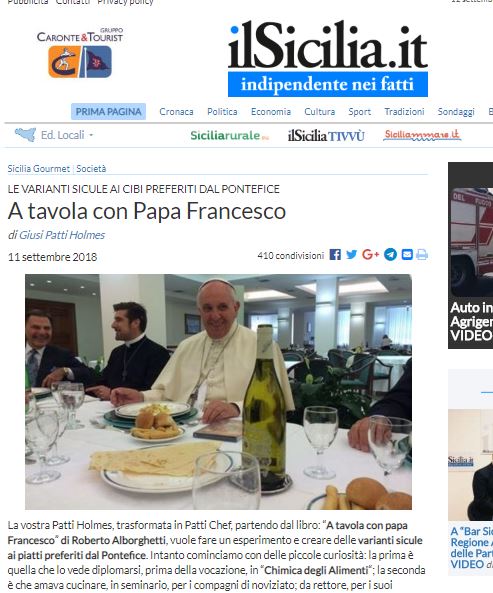The width and height of the screenshot is (493, 593).
Task: Open author Giusi Patti Holmes page
Action: click(x=62, y=235)
